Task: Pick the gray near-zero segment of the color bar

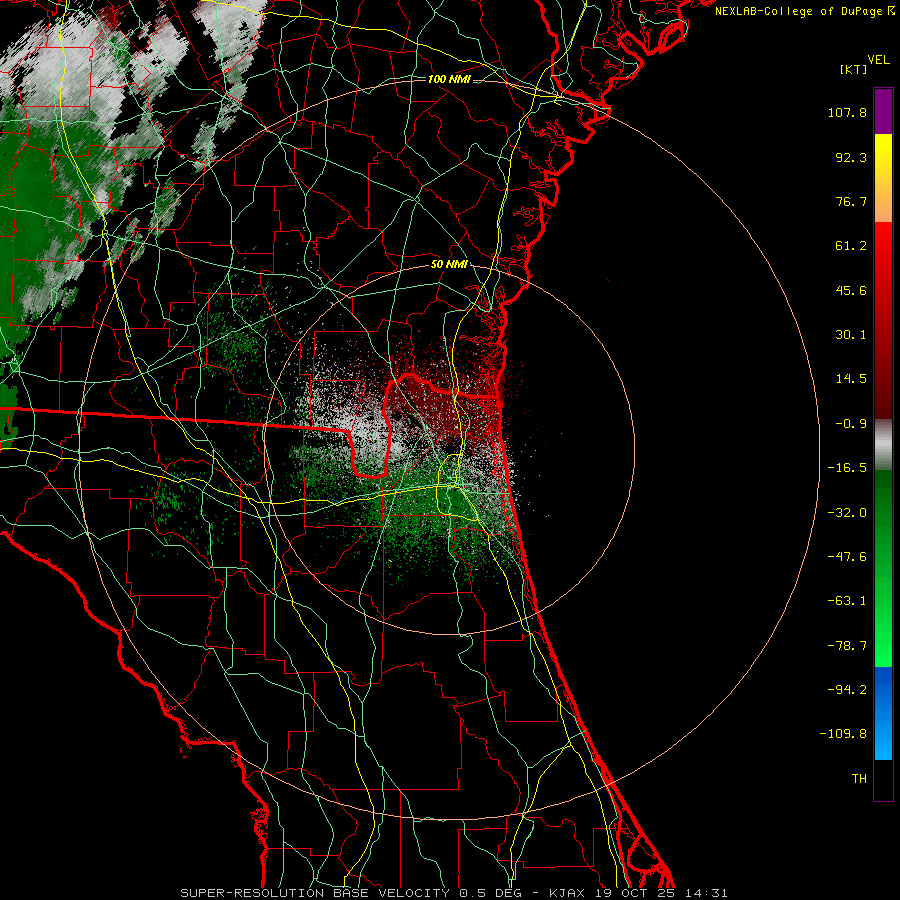Action: click(x=883, y=445)
